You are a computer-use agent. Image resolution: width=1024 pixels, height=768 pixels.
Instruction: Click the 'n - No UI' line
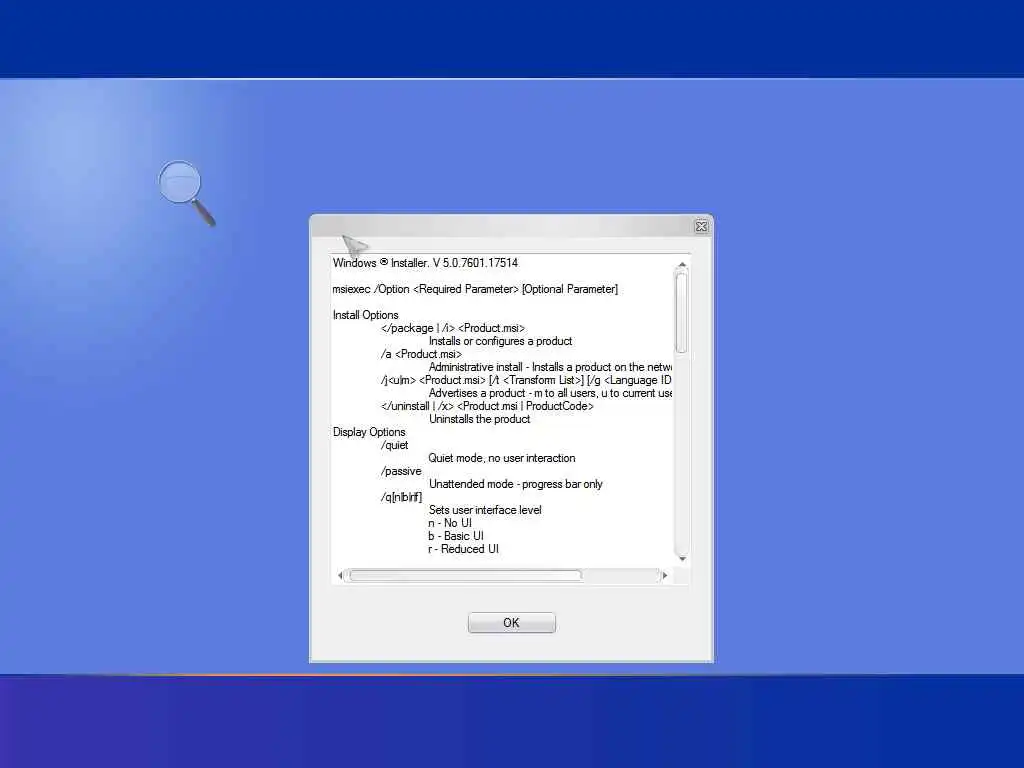click(450, 523)
